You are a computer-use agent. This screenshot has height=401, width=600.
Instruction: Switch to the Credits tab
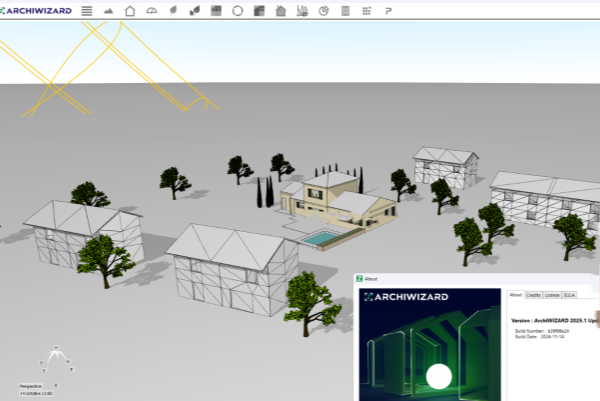(534, 295)
